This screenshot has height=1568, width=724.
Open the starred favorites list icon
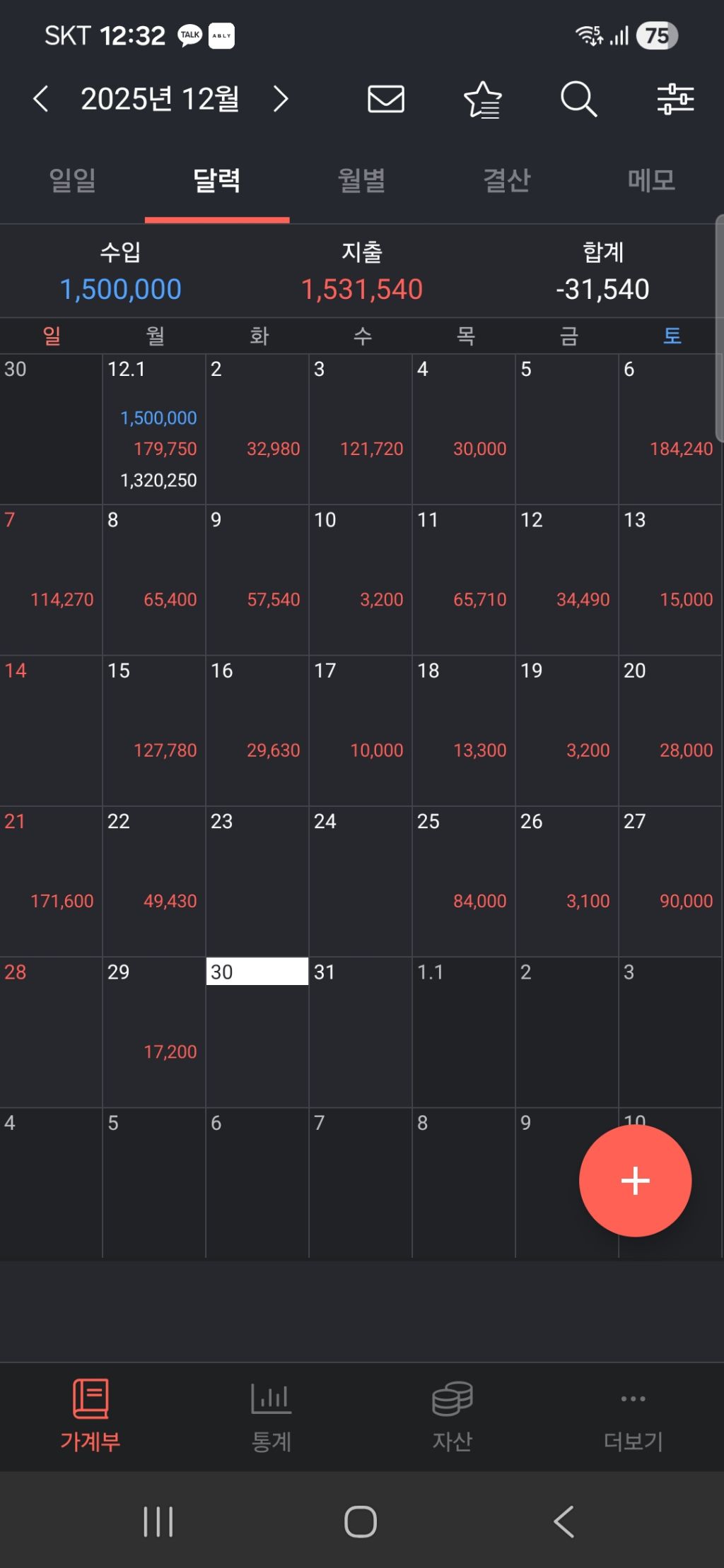coord(483,99)
